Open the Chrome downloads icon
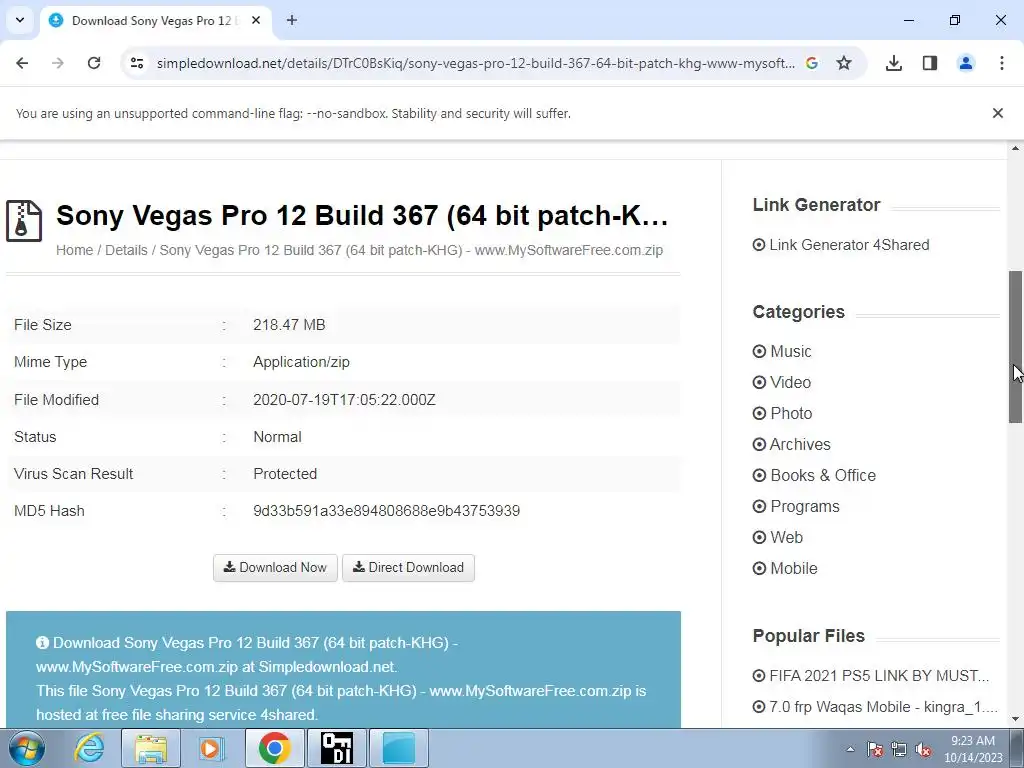Screen dimensions: 1024x768 coord(893,63)
